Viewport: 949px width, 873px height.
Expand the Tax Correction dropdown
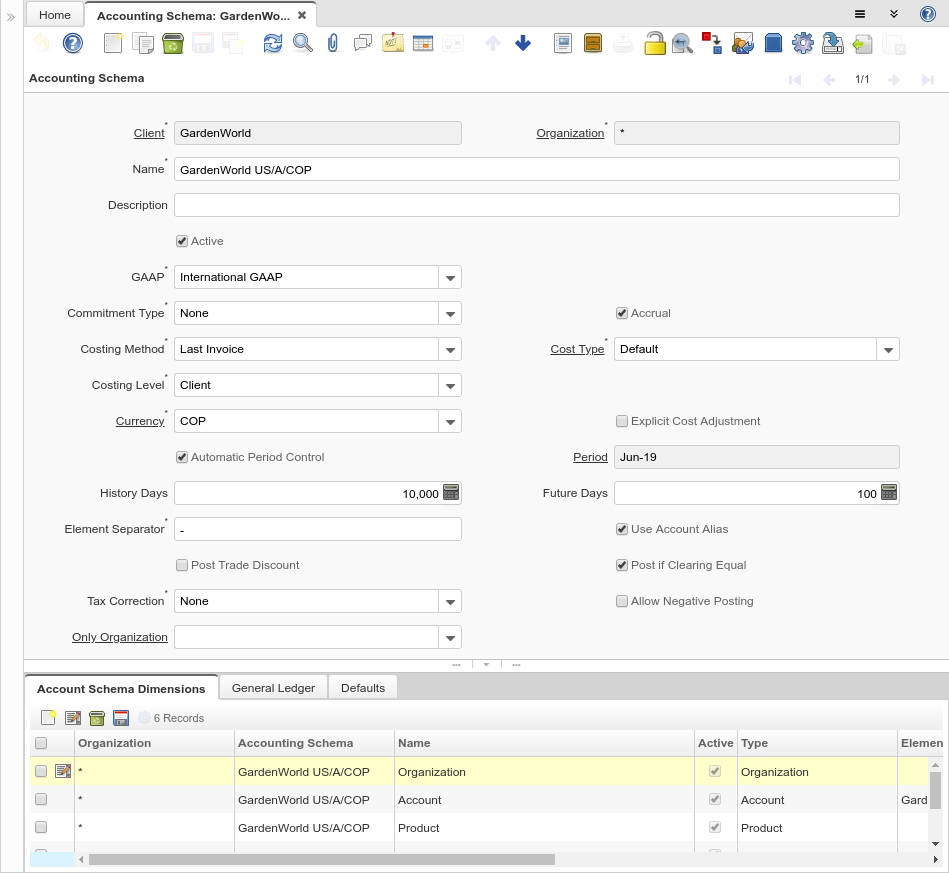(450, 601)
